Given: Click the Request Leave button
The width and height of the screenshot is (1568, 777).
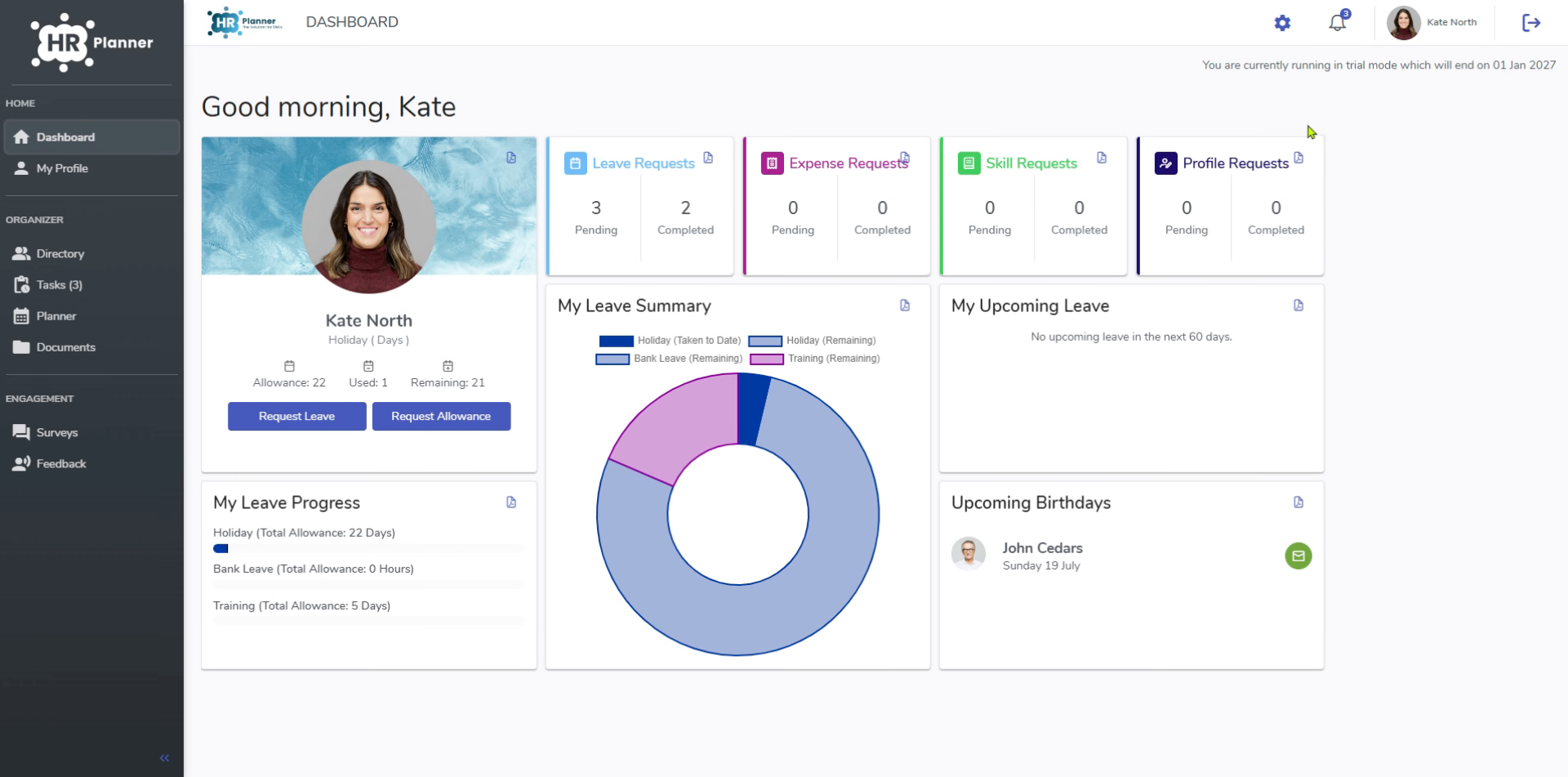Looking at the screenshot, I should click(296, 416).
